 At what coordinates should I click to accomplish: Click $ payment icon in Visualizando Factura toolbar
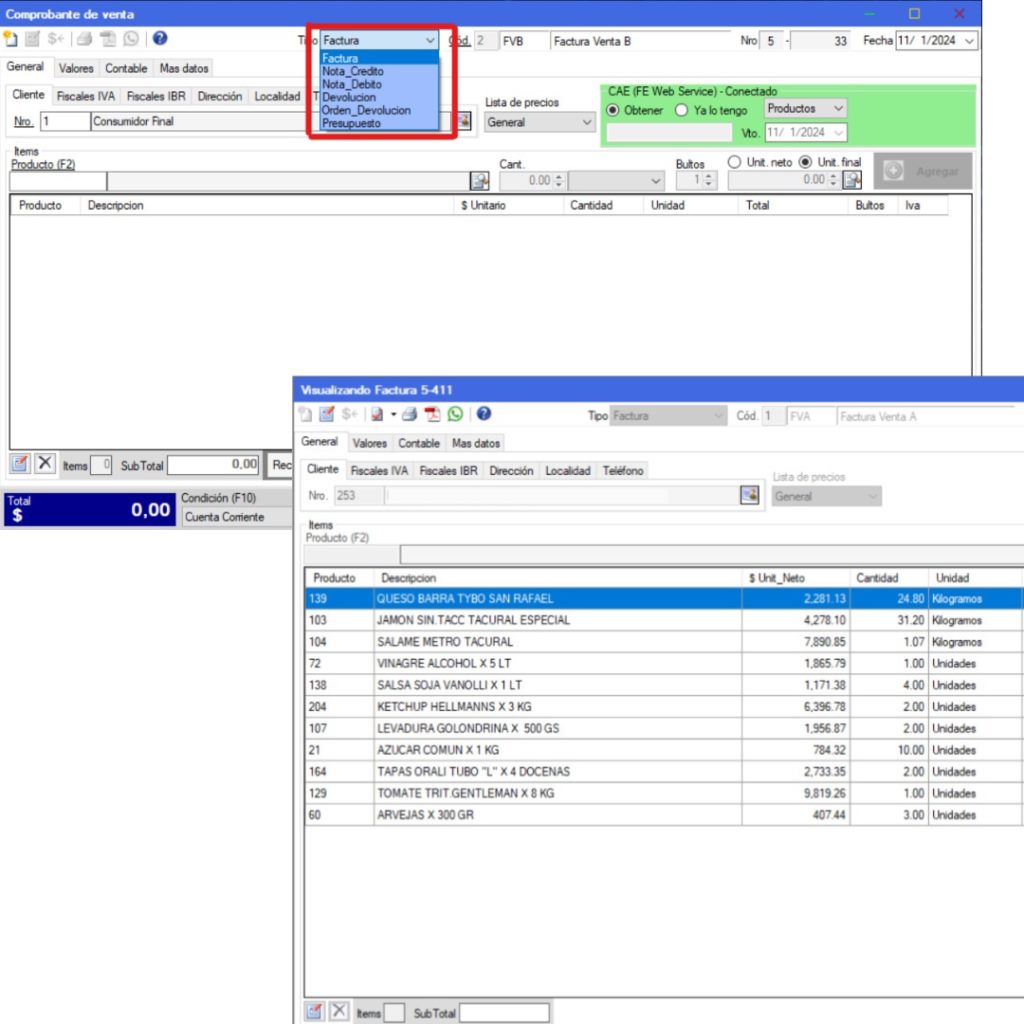tap(349, 414)
